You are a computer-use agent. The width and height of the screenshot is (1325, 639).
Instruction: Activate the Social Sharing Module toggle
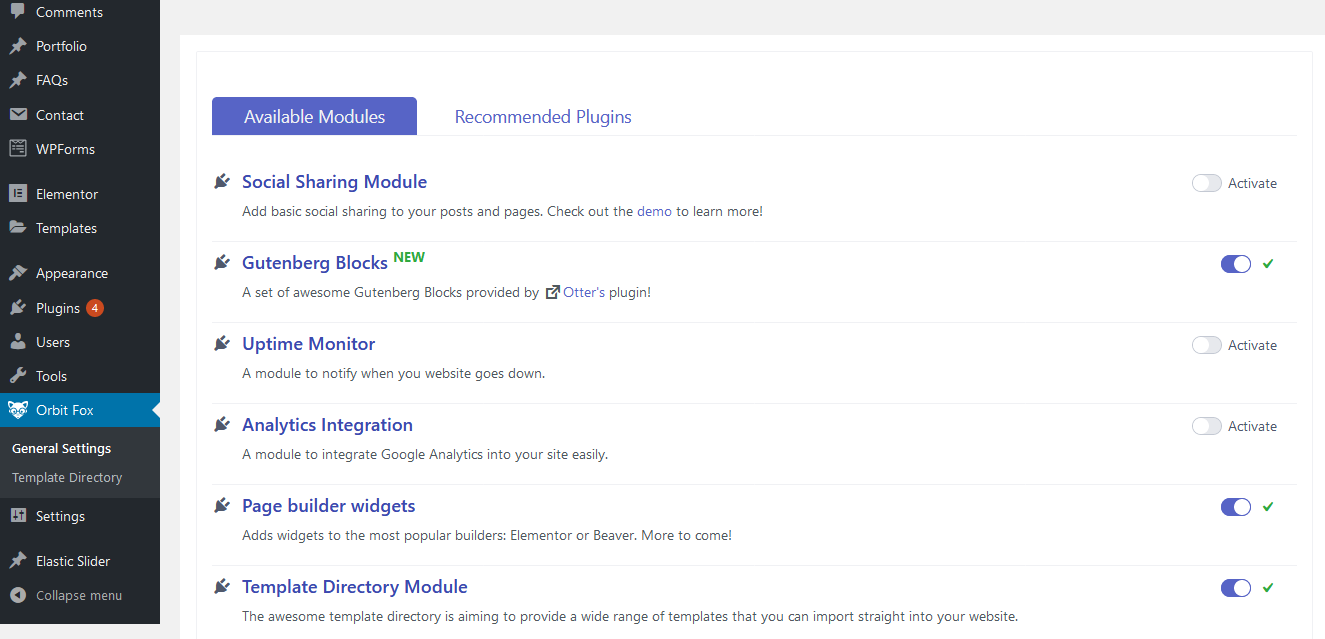tap(1206, 183)
